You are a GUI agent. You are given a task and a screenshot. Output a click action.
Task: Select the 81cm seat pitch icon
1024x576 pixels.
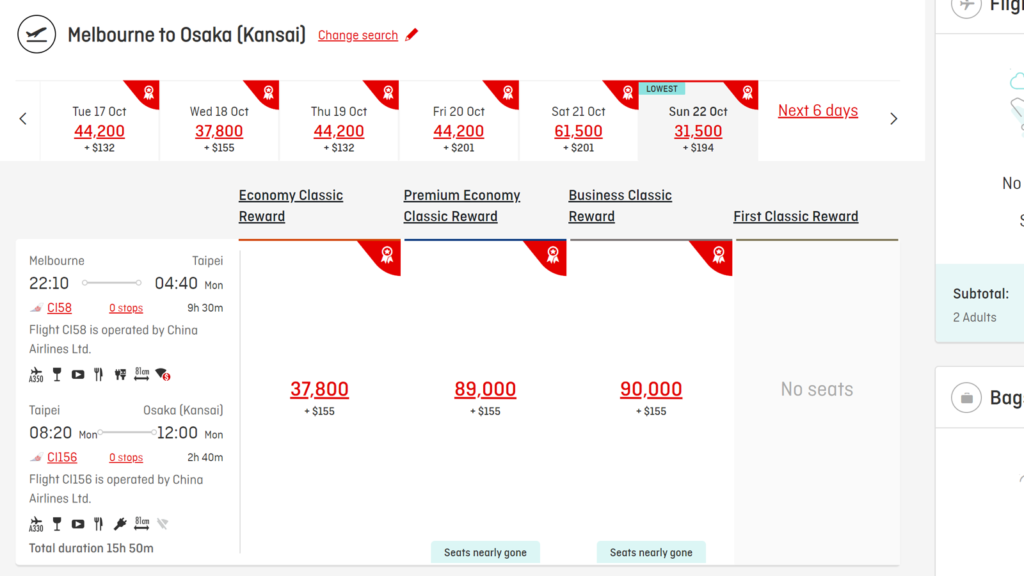point(141,373)
